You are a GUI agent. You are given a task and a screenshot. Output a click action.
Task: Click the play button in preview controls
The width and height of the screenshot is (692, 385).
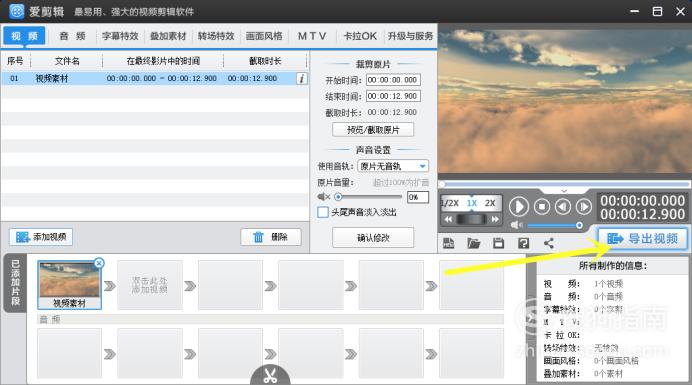click(519, 207)
